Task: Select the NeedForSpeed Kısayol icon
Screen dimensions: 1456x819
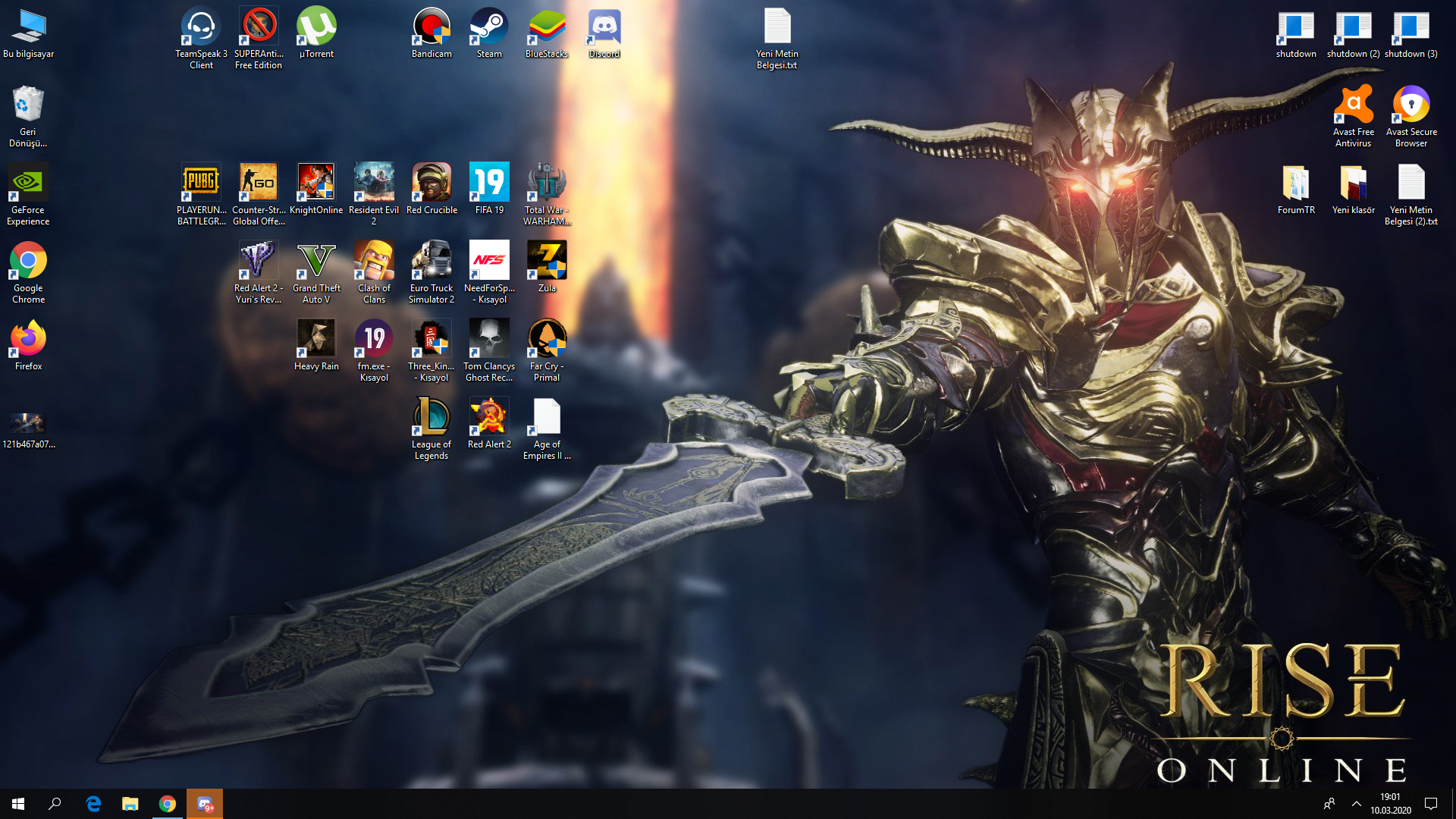Action: coord(490,272)
